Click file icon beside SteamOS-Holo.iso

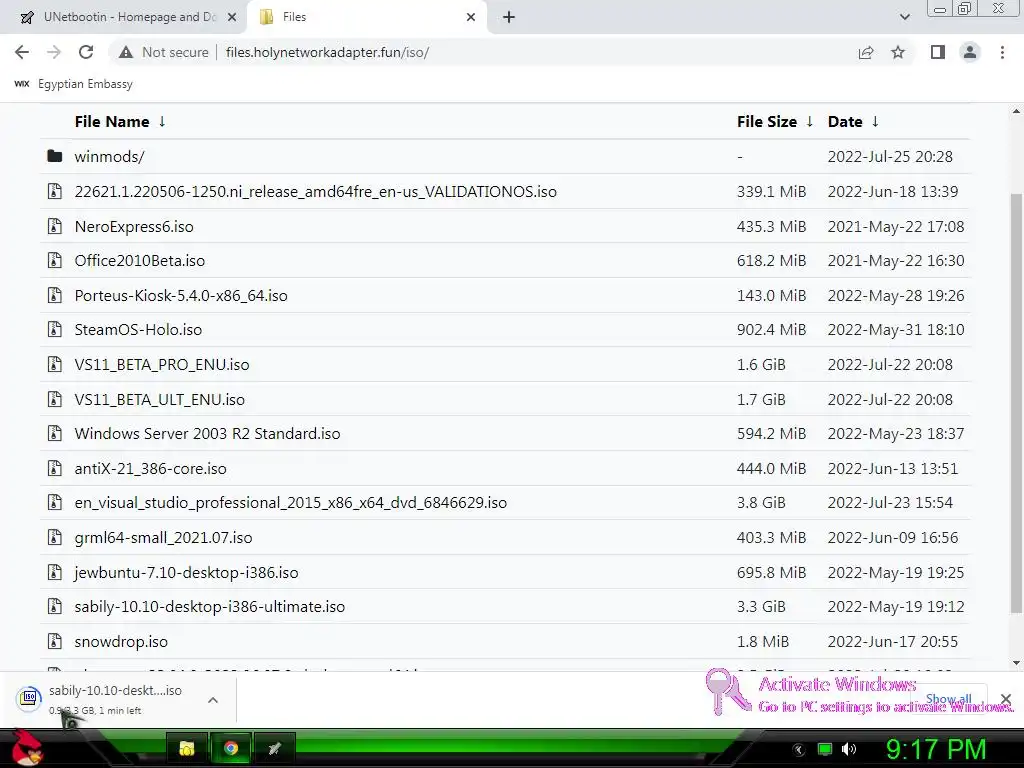(x=55, y=330)
